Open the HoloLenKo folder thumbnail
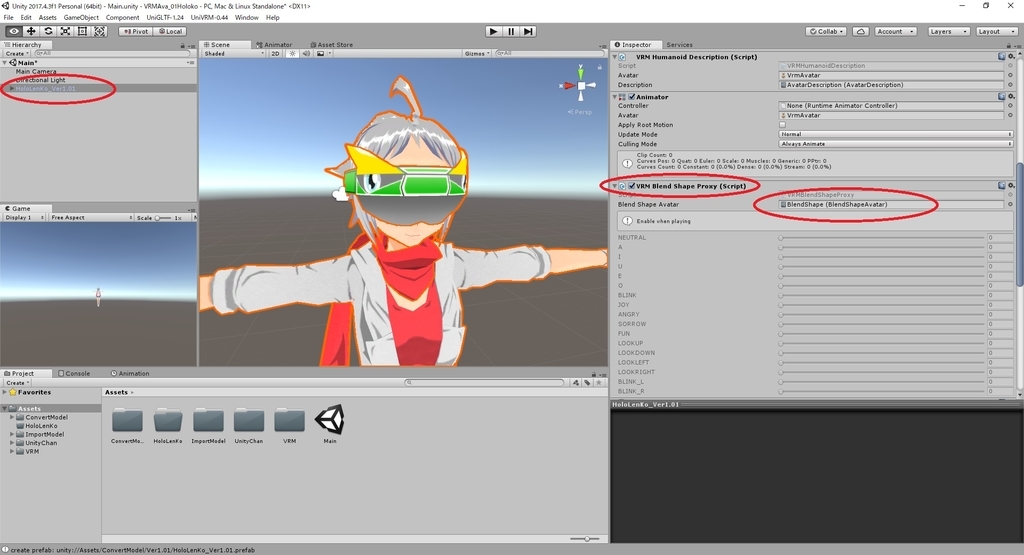Image resolution: width=1024 pixels, height=555 pixels. coord(168,421)
